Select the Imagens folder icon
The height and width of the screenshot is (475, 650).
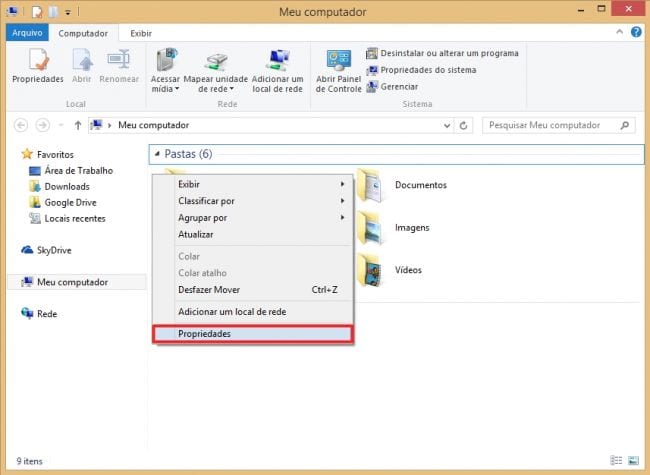tap(369, 228)
